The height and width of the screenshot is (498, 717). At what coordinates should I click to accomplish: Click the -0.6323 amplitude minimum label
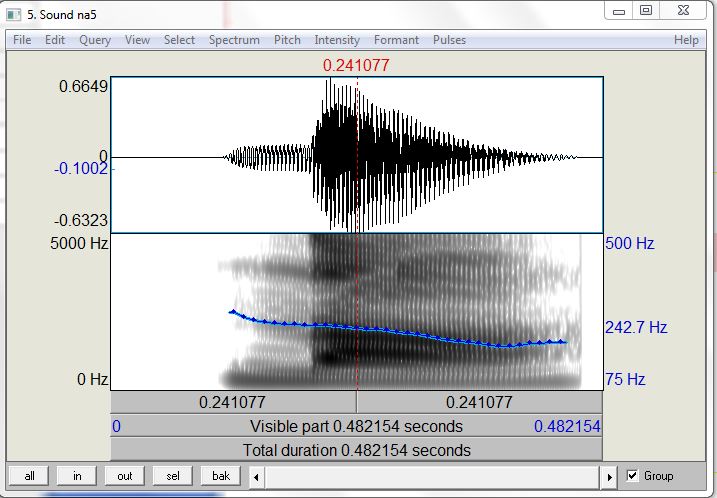tap(81, 221)
